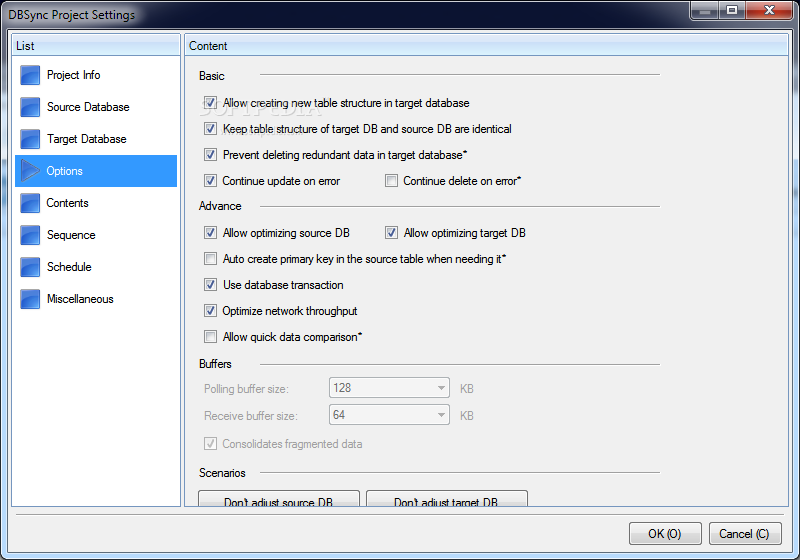The image size is (800, 560).
Task: Click the Sequence blue icon
Action: click(x=30, y=235)
